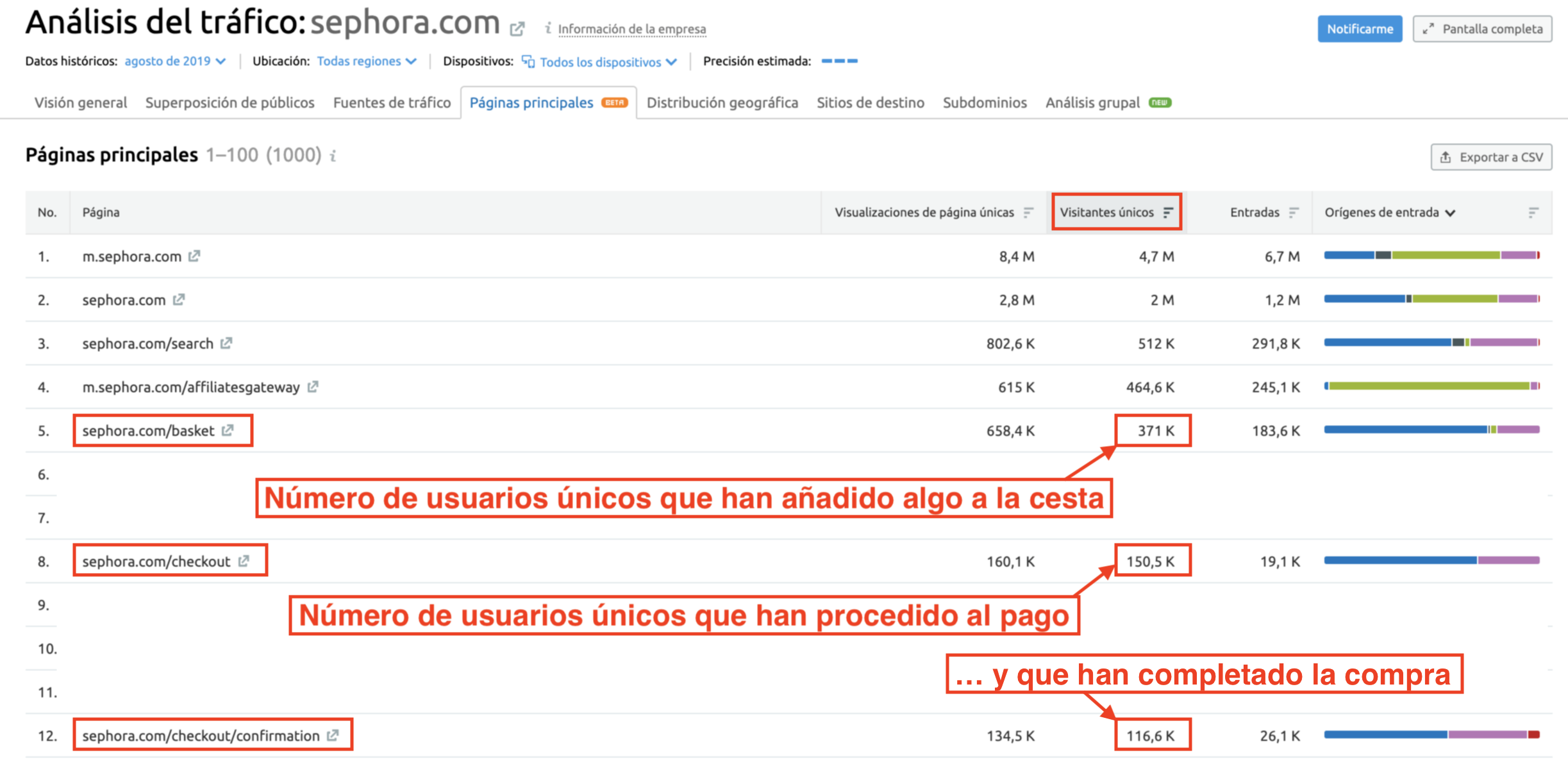Screen dimensions: 1568x764
Task: Click the sephora.com/checkout page link
Action: (156, 561)
